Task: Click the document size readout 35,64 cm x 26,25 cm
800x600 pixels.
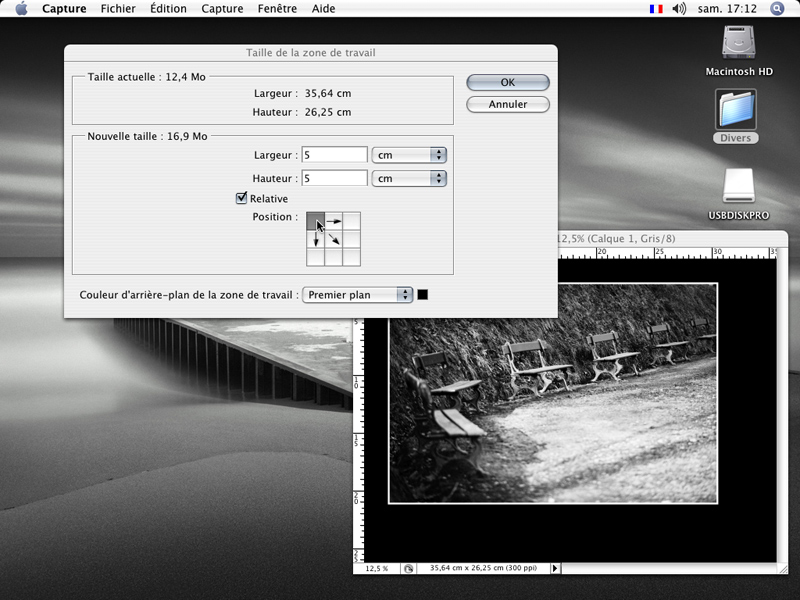Action: pos(483,568)
